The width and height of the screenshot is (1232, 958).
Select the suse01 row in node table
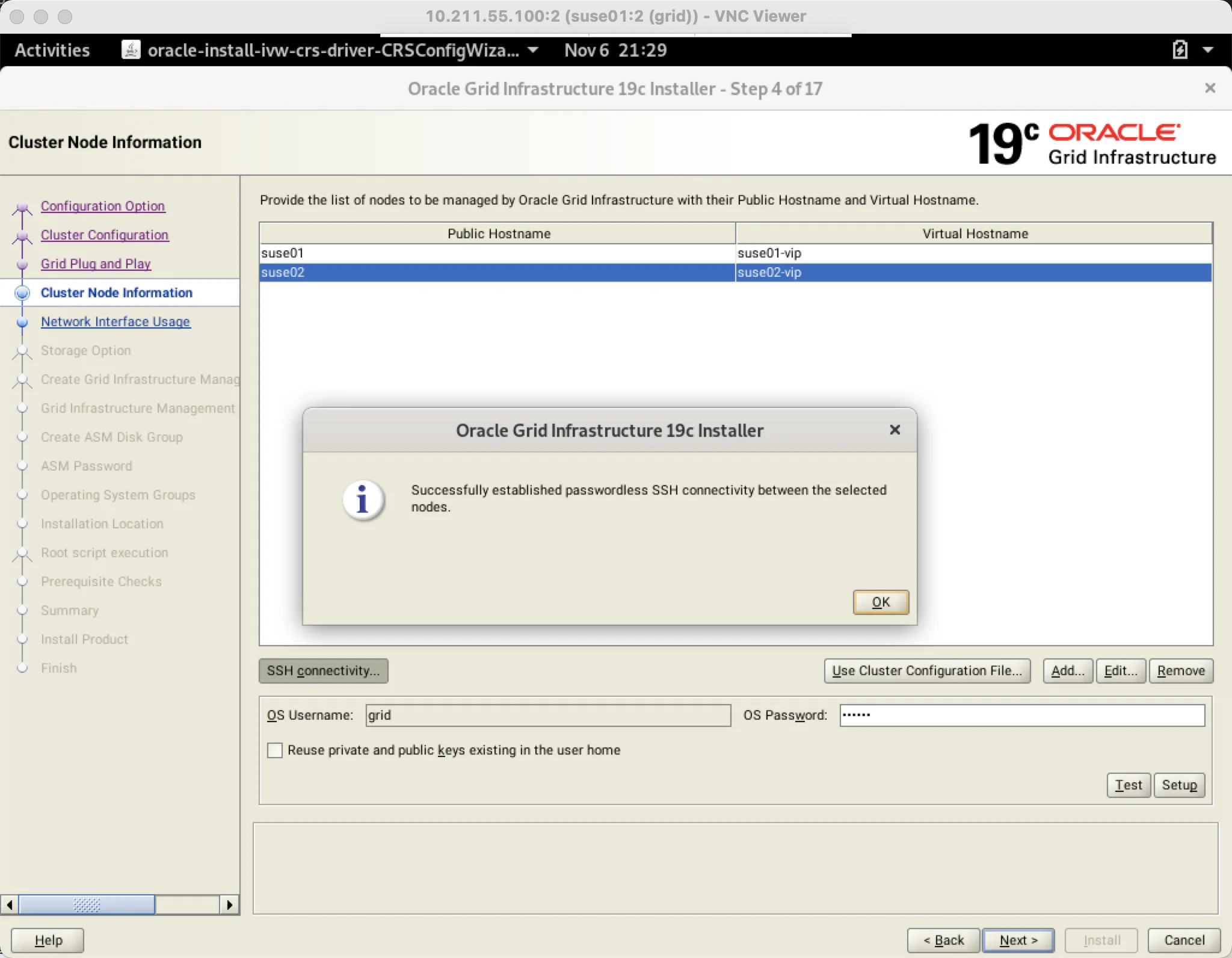pos(736,253)
